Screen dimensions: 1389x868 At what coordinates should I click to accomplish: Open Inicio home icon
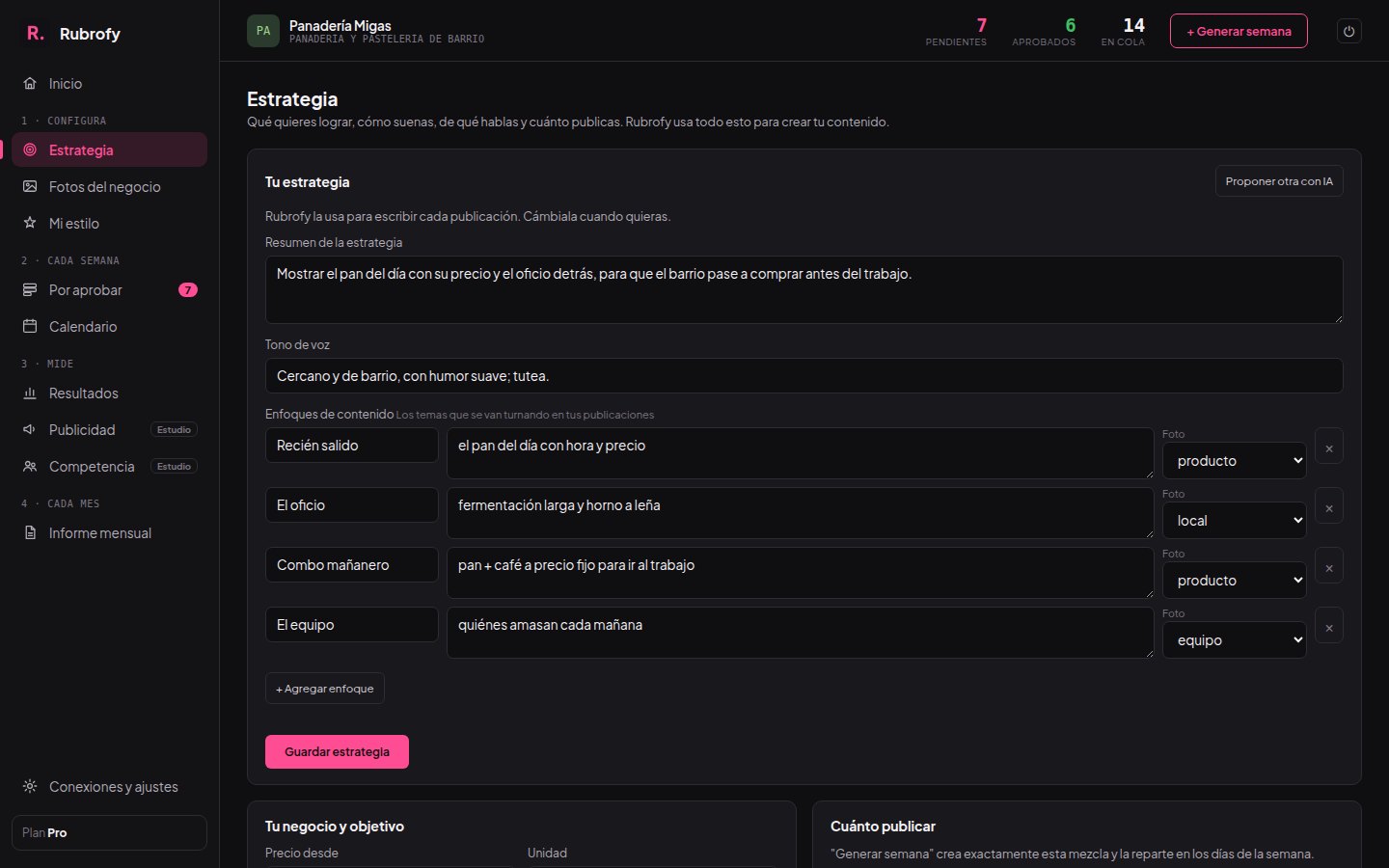coord(30,84)
